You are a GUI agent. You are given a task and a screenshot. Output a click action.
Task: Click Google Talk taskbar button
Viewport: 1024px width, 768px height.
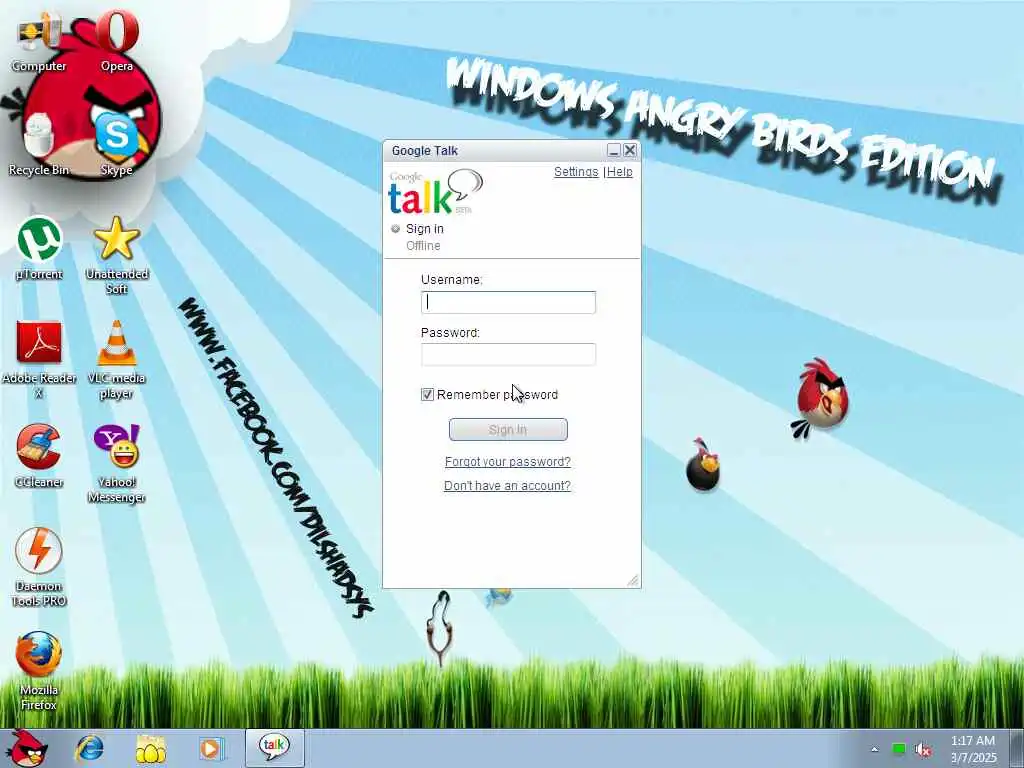pos(274,748)
